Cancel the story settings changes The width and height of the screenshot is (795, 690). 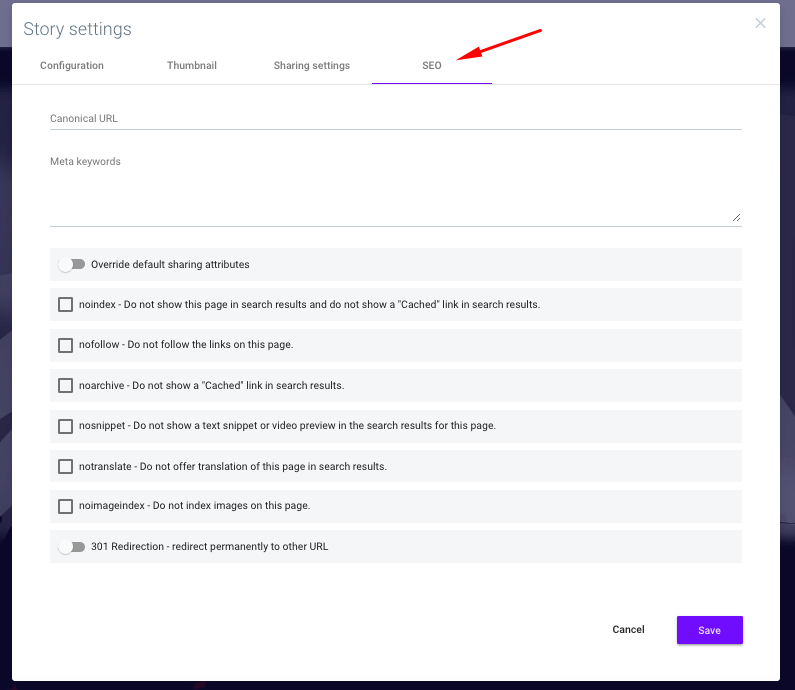tap(628, 630)
